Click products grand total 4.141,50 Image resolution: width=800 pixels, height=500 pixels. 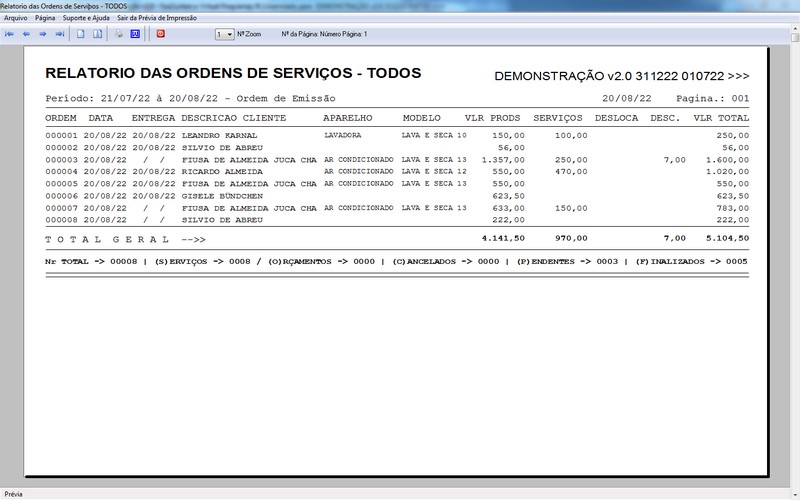point(503,238)
